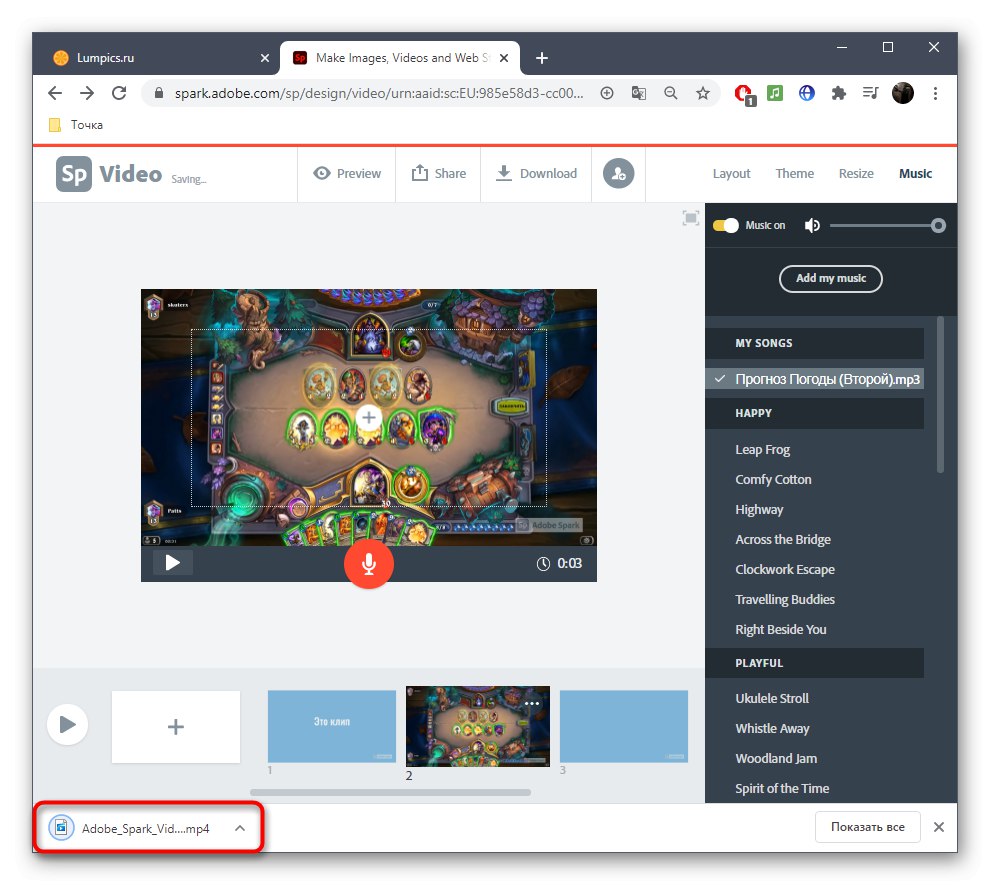Add a new slide with plus tile
Screen dimensions: 990x885
(x=176, y=727)
